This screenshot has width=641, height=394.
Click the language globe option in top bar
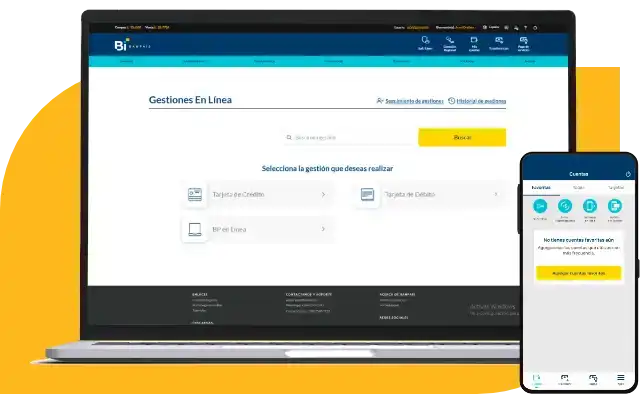click(491, 27)
